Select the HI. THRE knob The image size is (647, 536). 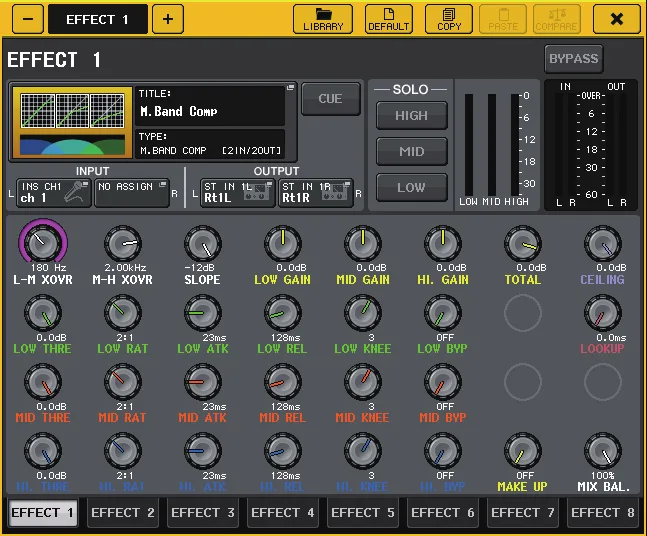pyautogui.click(x=43, y=451)
